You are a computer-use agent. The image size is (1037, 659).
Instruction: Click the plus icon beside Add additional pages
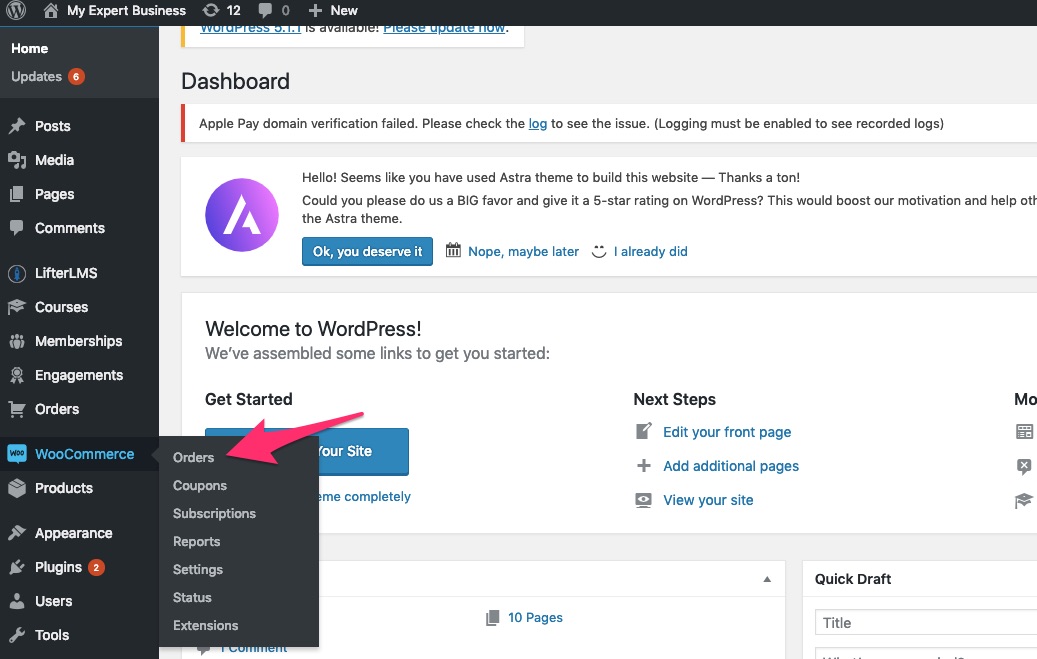point(643,466)
